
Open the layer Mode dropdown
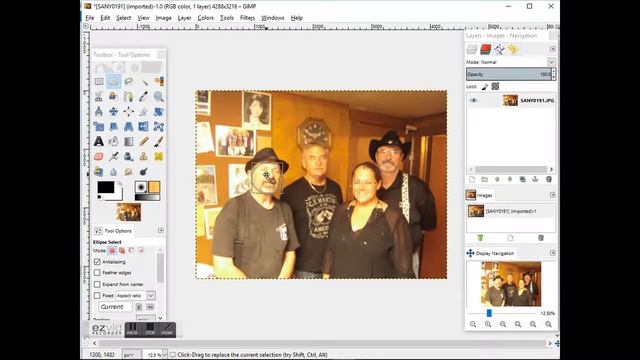[x=551, y=62]
